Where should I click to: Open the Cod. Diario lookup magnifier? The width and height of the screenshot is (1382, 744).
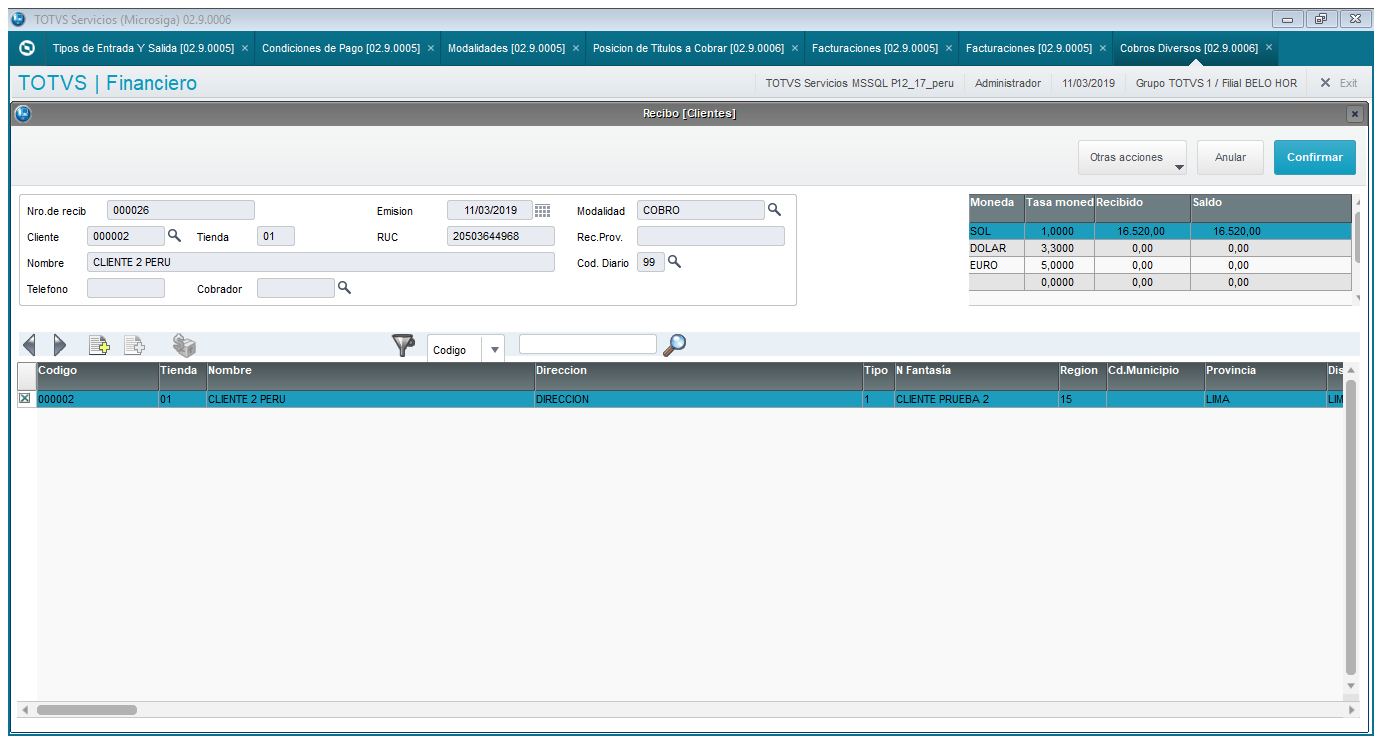click(674, 262)
